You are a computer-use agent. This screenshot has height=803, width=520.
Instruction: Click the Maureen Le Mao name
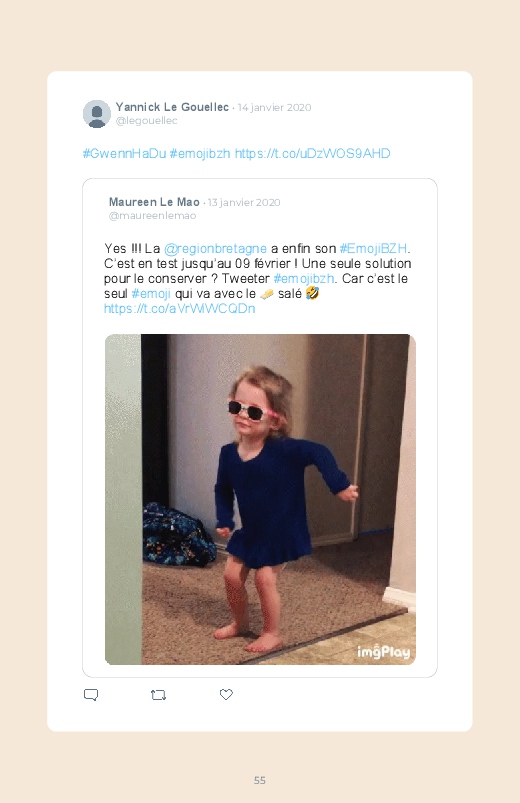154,202
